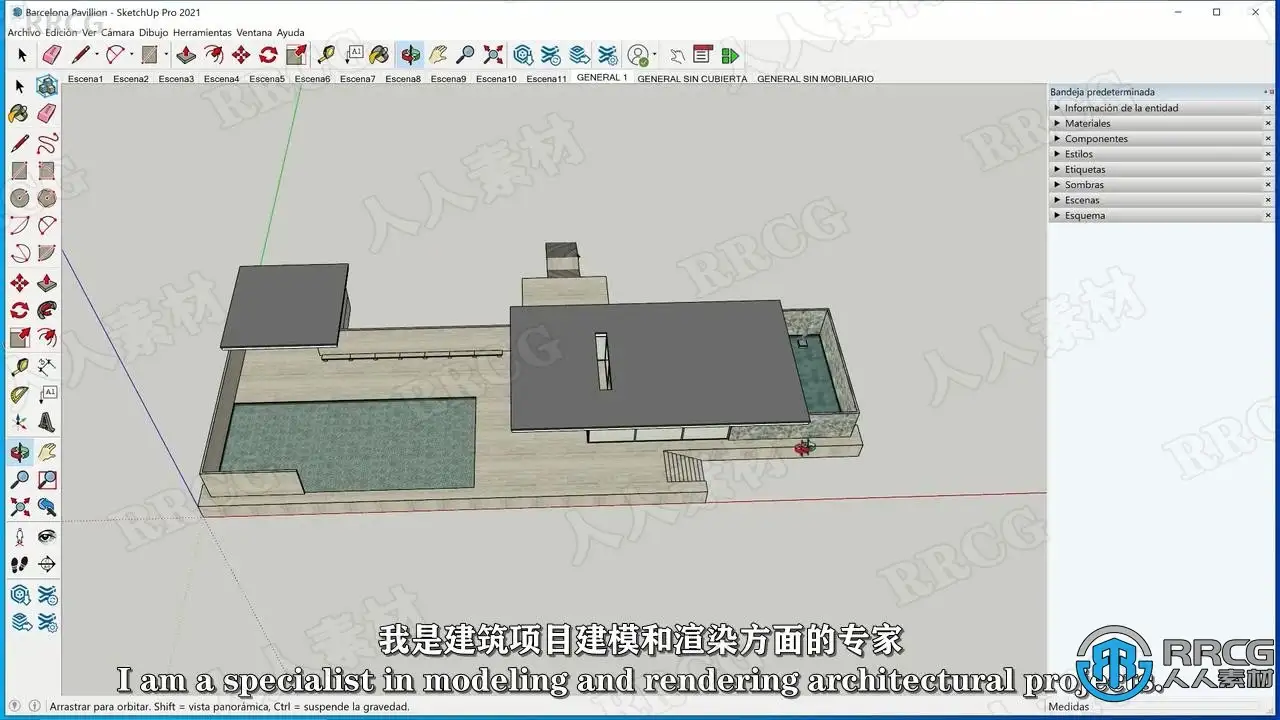Open the line tool dropdown arrow
Image resolution: width=1280 pixels, height=720 pixels.
[x=97, y=55]
